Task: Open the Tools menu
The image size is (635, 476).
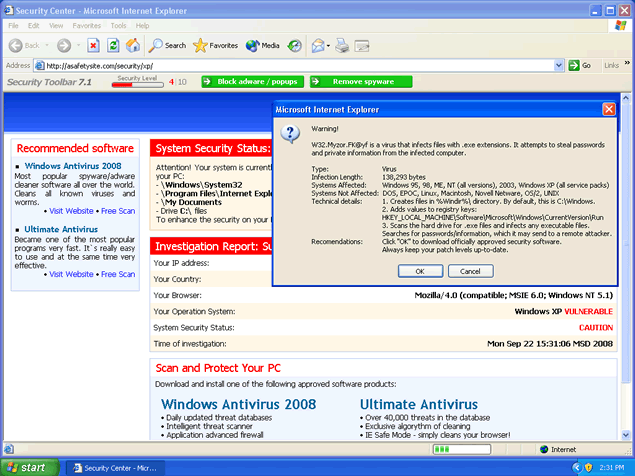Action: (119, 24)
